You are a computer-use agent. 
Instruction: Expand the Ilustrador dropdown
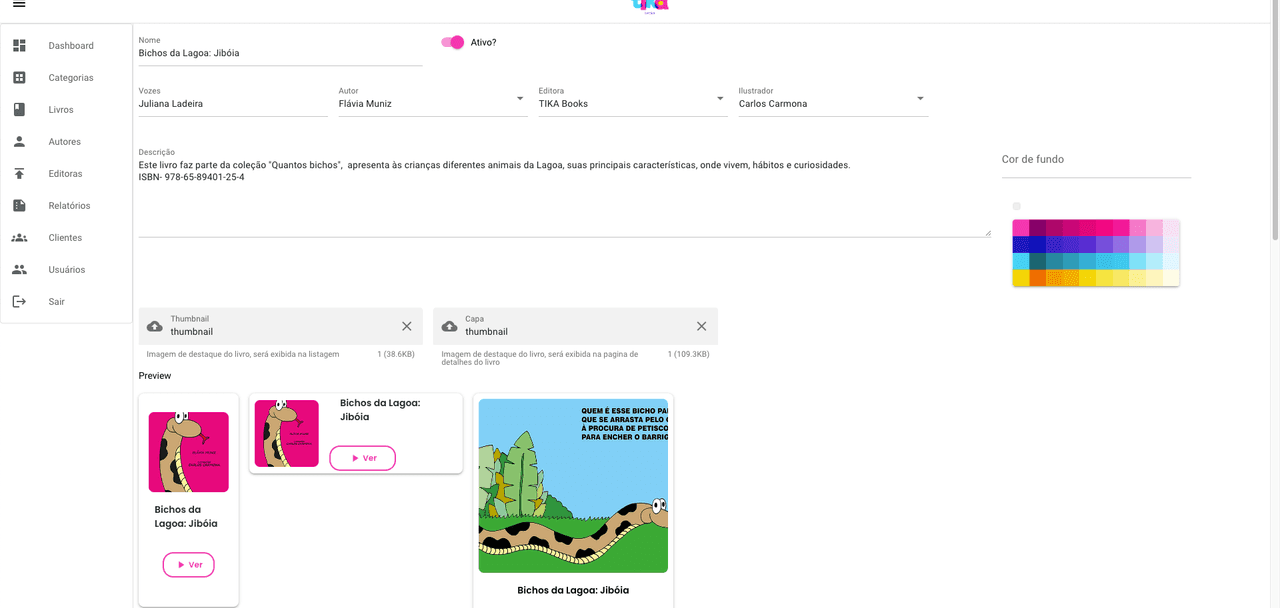click(920, 98)
